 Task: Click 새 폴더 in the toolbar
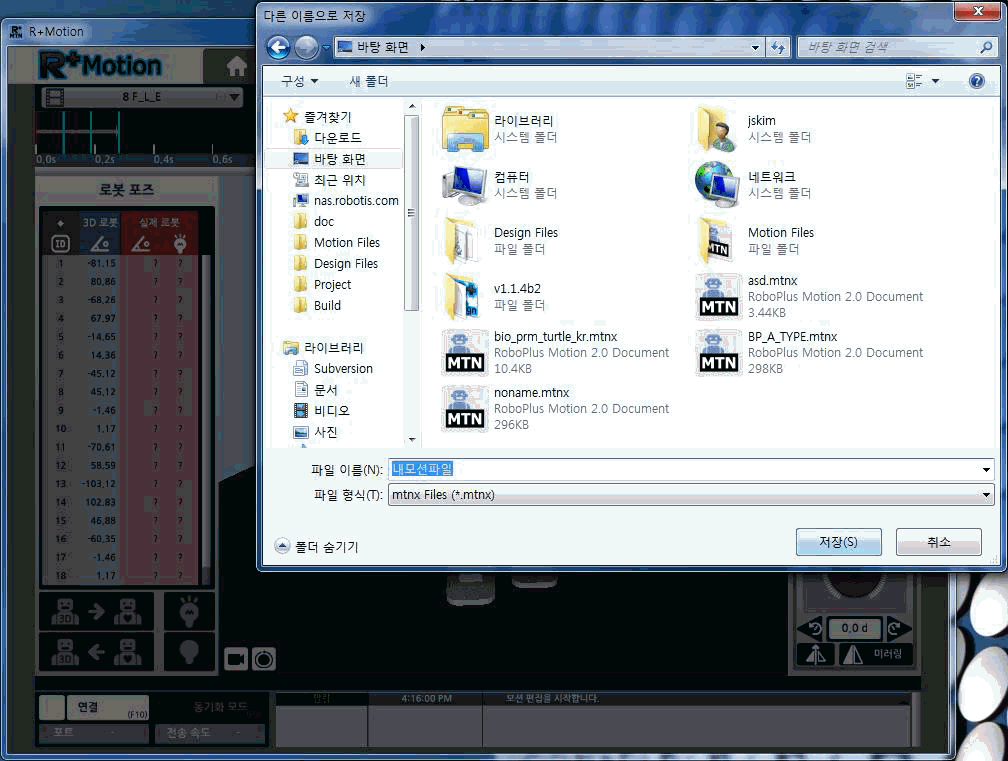368,81
